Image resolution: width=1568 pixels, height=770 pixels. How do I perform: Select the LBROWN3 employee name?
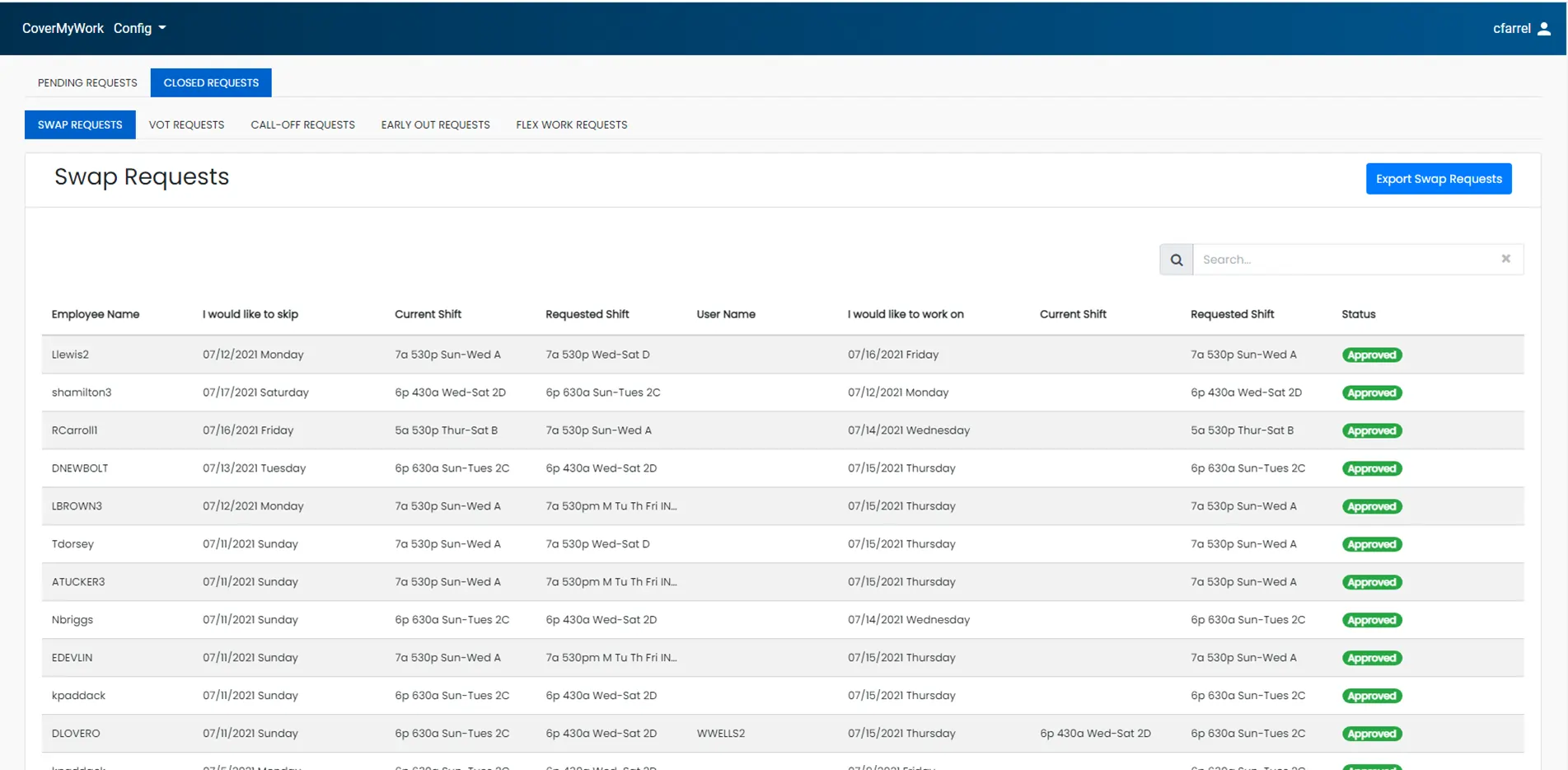77,506
